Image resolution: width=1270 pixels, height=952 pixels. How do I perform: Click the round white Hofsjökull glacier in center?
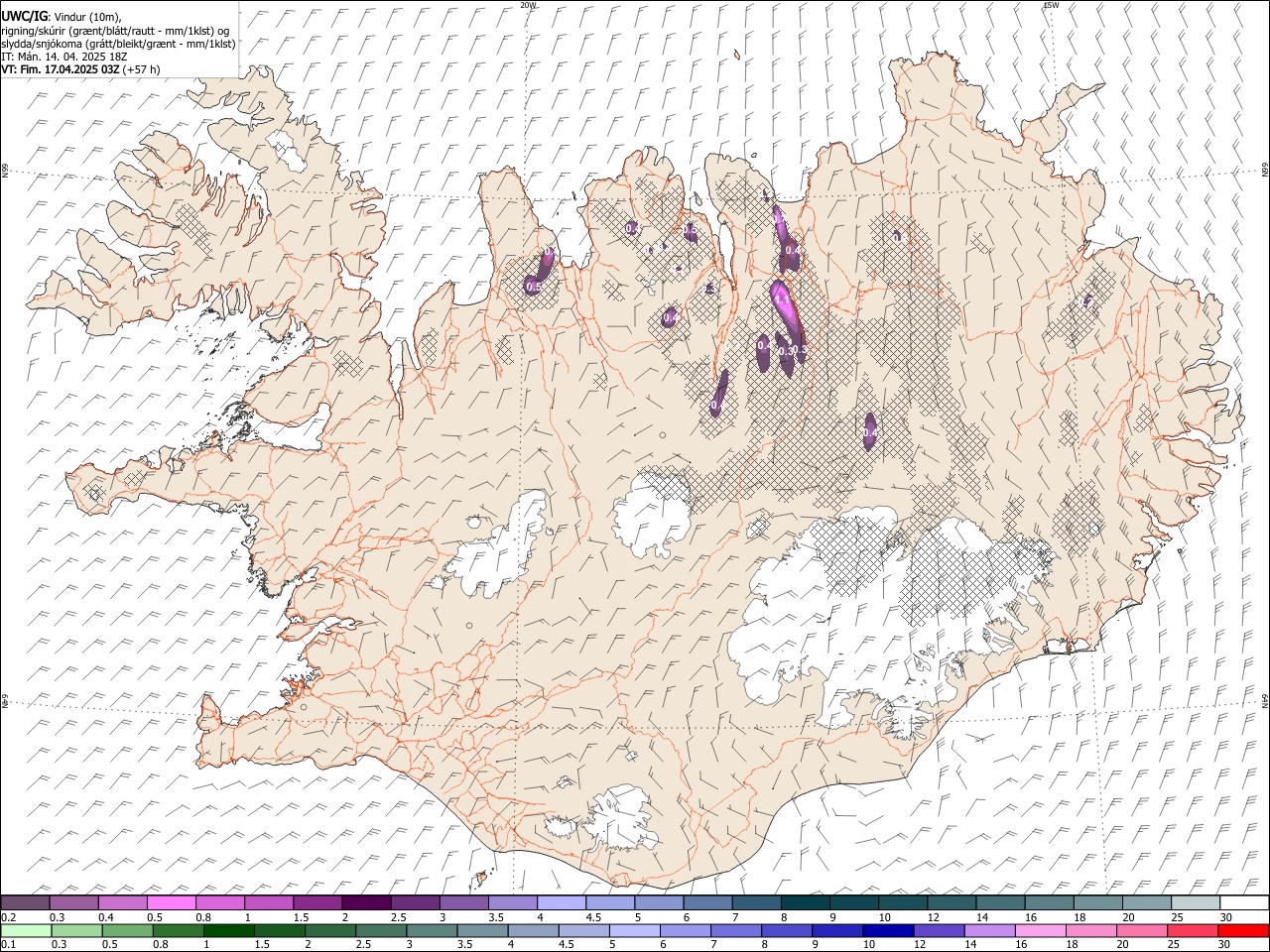(x=653, y=515)
